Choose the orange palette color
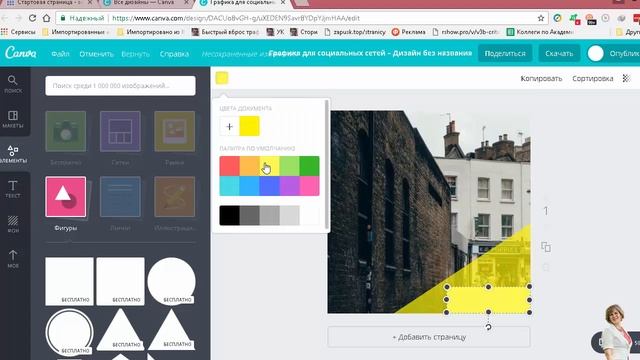The width and height of the screenshot is (640, 360). click(x=249, y=166)
